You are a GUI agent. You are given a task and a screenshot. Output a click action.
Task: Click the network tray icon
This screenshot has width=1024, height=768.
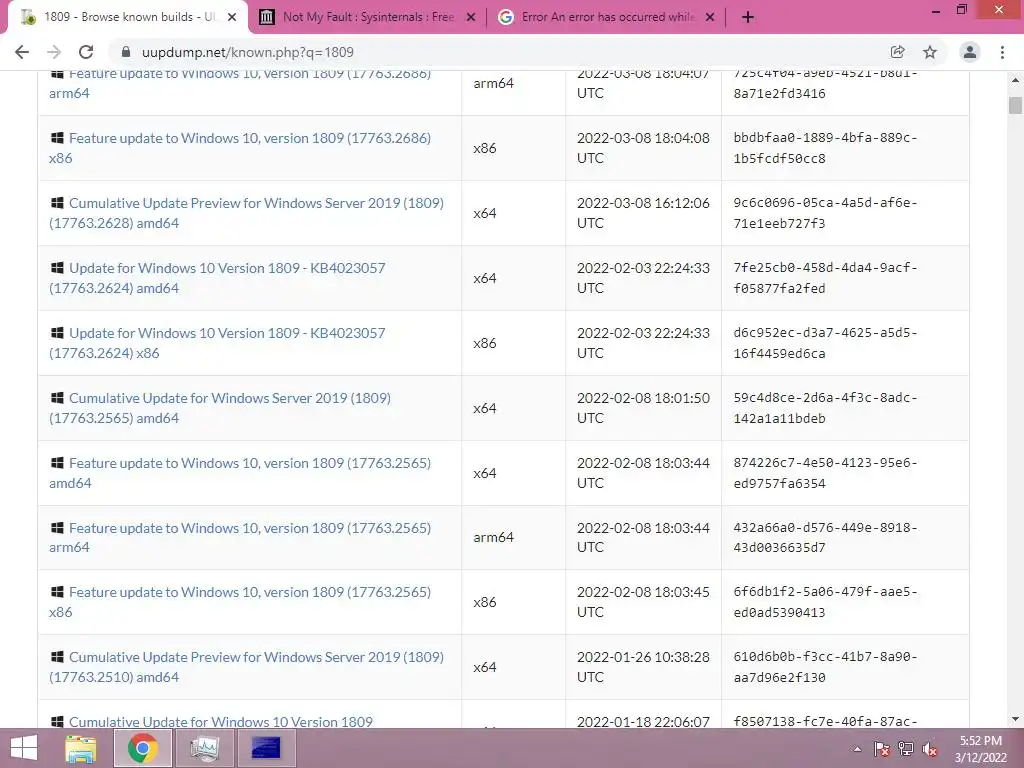point(906,749)
